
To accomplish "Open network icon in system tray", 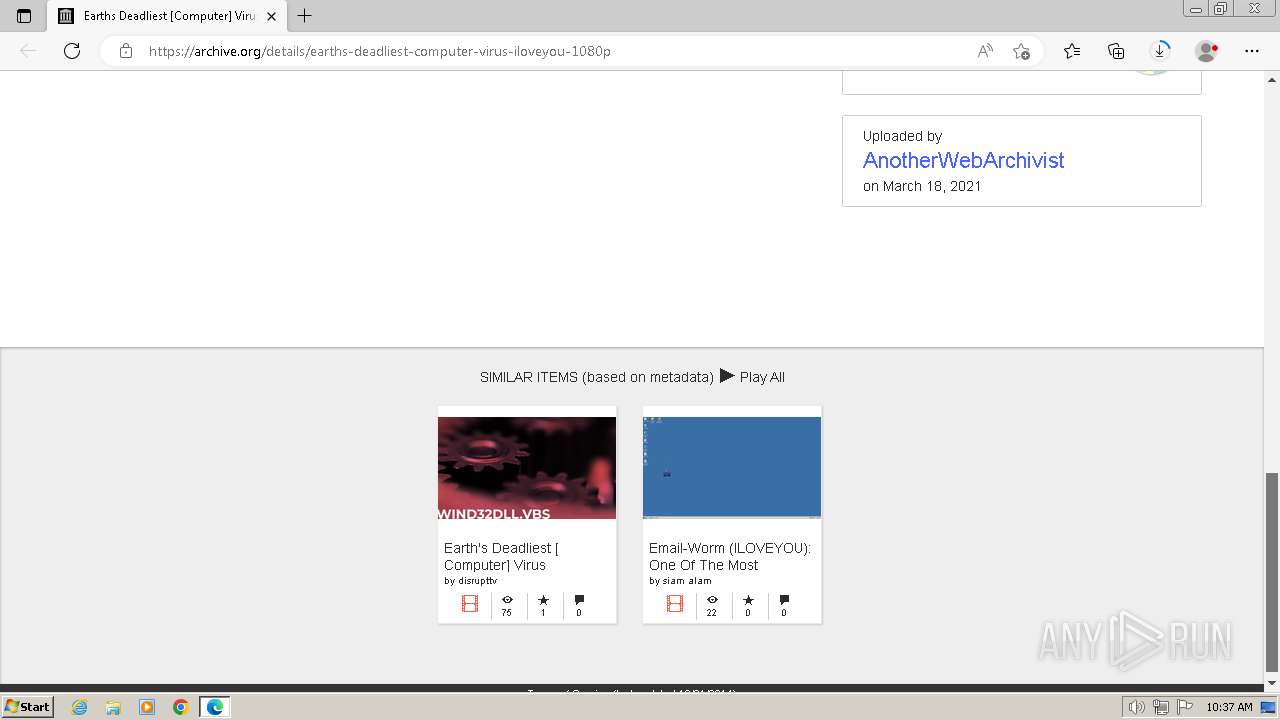I will 1161,707.
